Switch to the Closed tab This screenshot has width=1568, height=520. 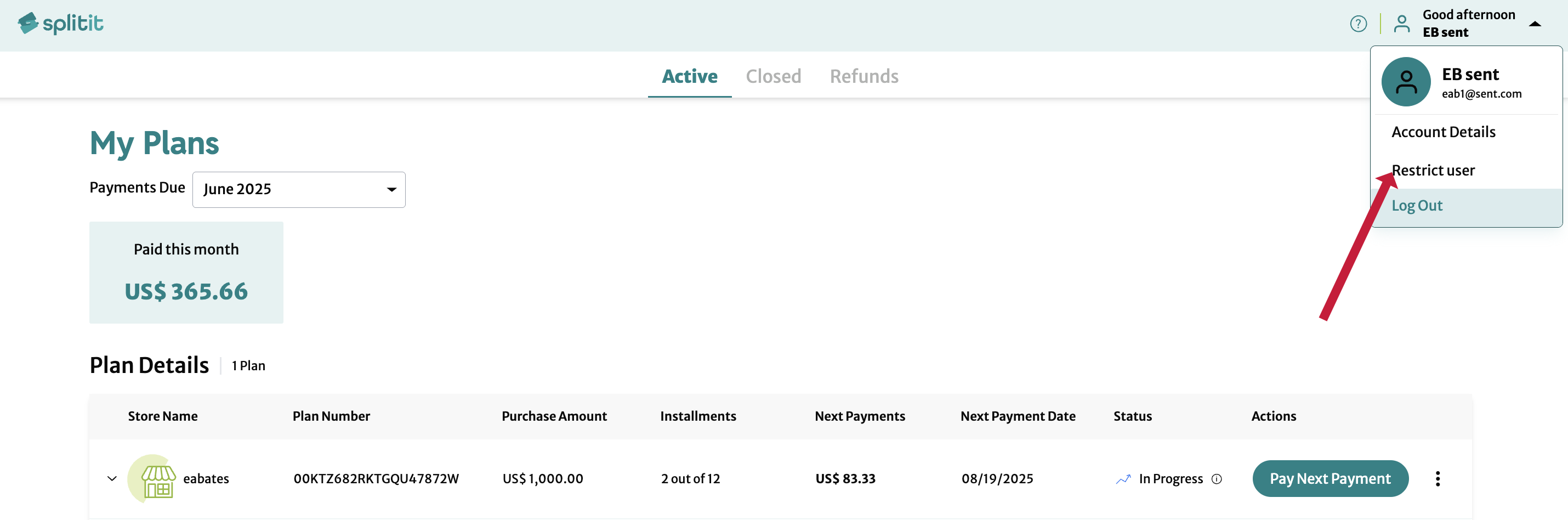pyautogui.click(x=773, y=76)
